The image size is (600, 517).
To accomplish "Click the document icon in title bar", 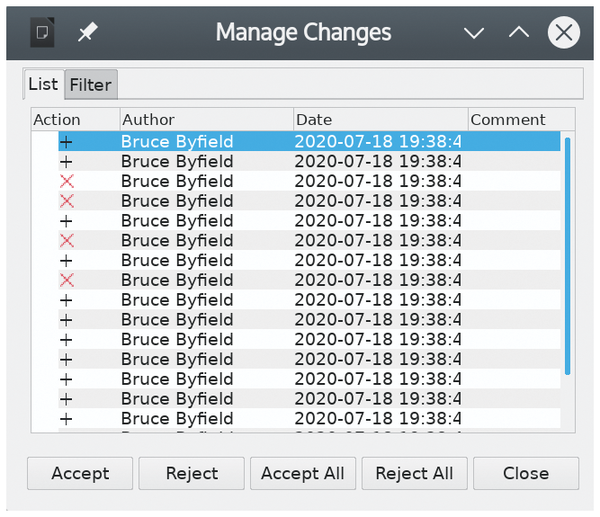I will [42, 33].
